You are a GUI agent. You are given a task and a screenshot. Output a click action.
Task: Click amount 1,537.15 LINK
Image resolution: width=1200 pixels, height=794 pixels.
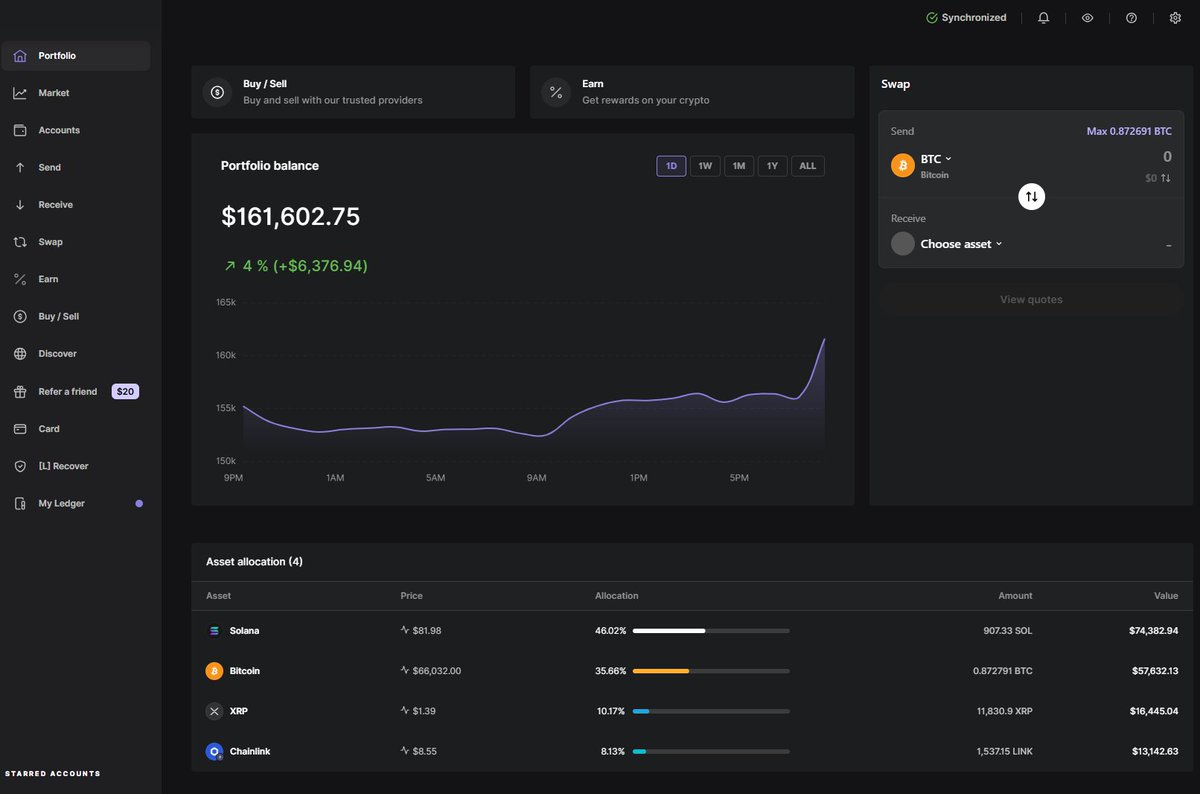(1004, 751)
